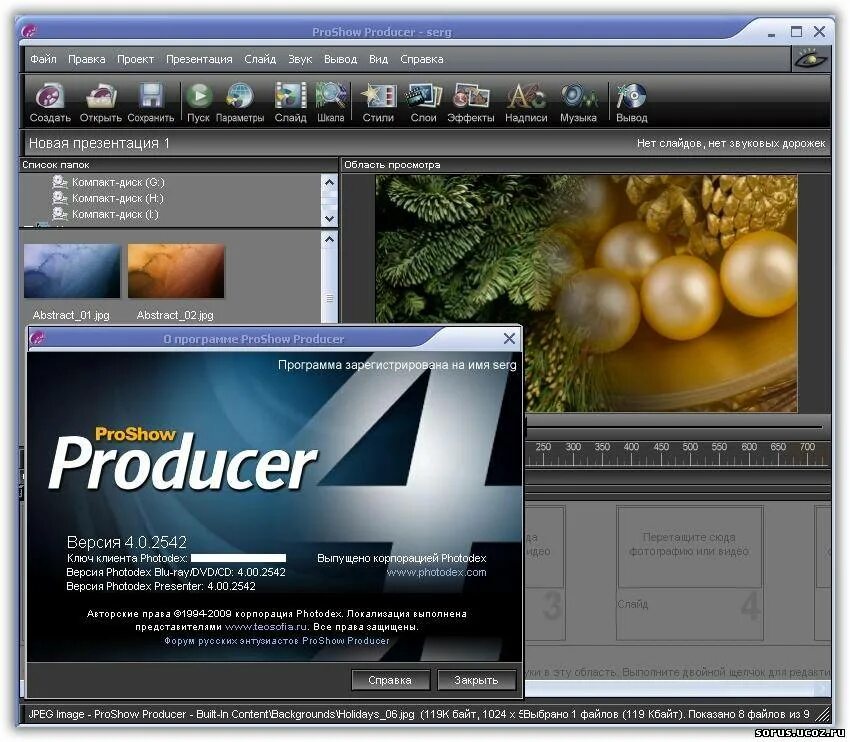Open the Презентация menu
The height and width of the screenshot is (742, 850).
199,59
